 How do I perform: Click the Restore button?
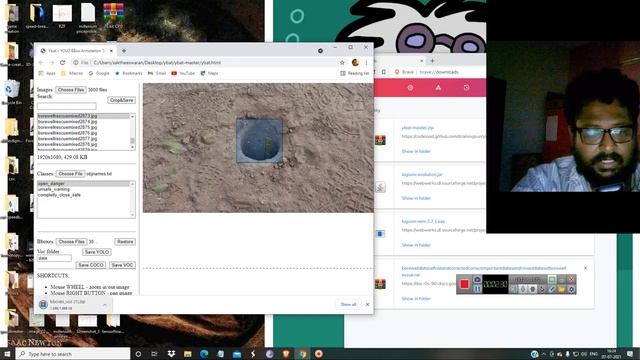(125, 242)
